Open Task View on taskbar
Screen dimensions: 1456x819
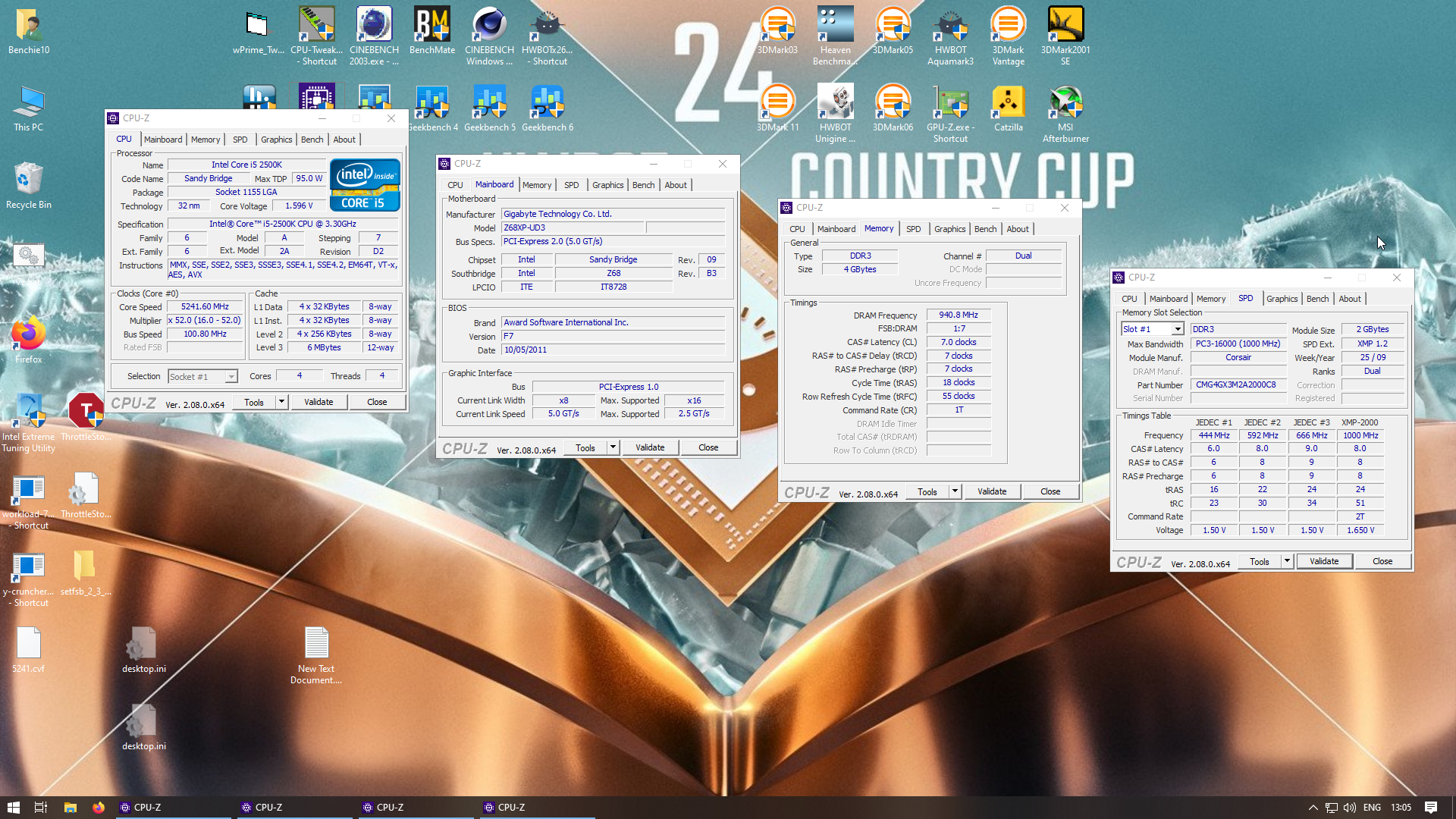click(x=41, y=808)
